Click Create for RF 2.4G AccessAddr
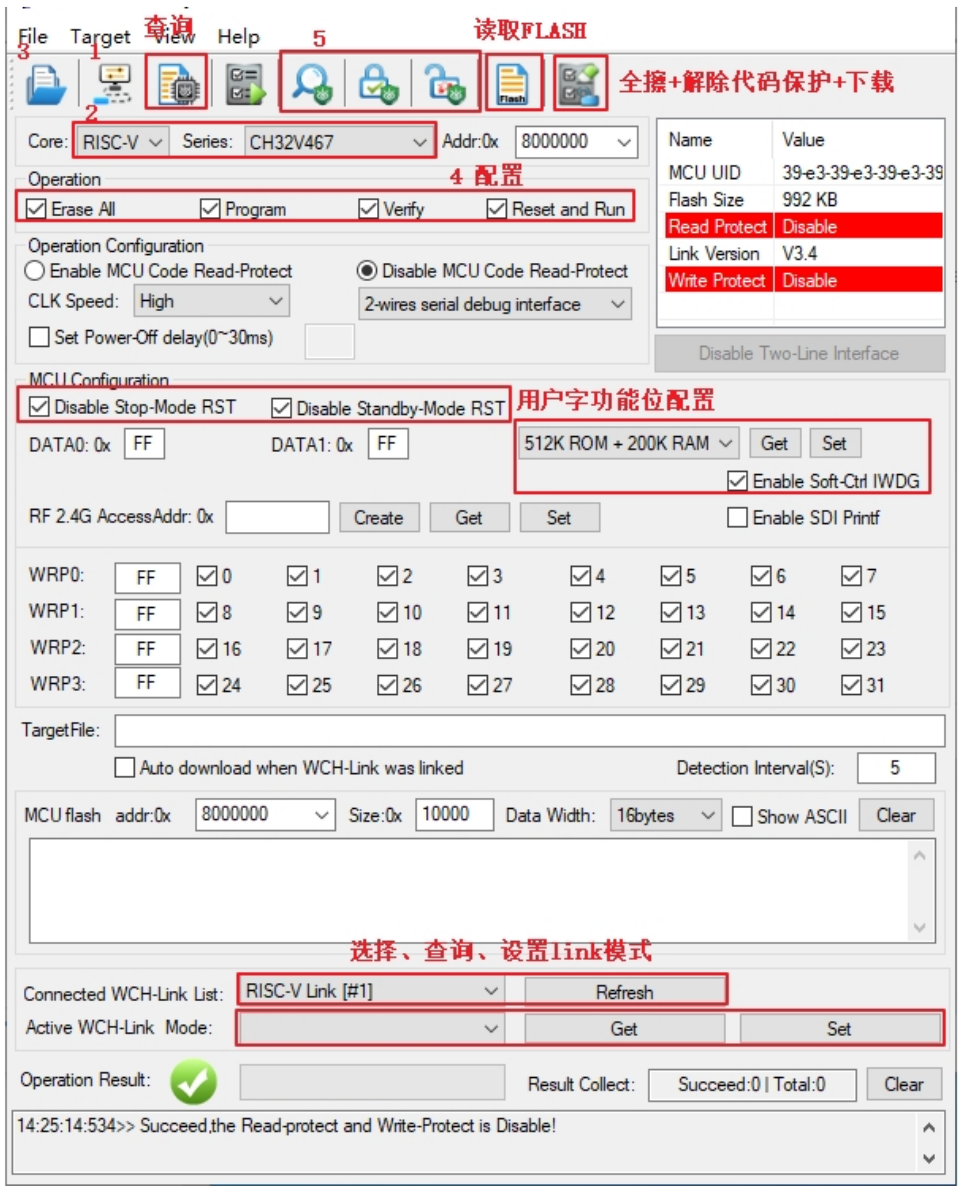 pyautogui.click(x=379, y=517)
